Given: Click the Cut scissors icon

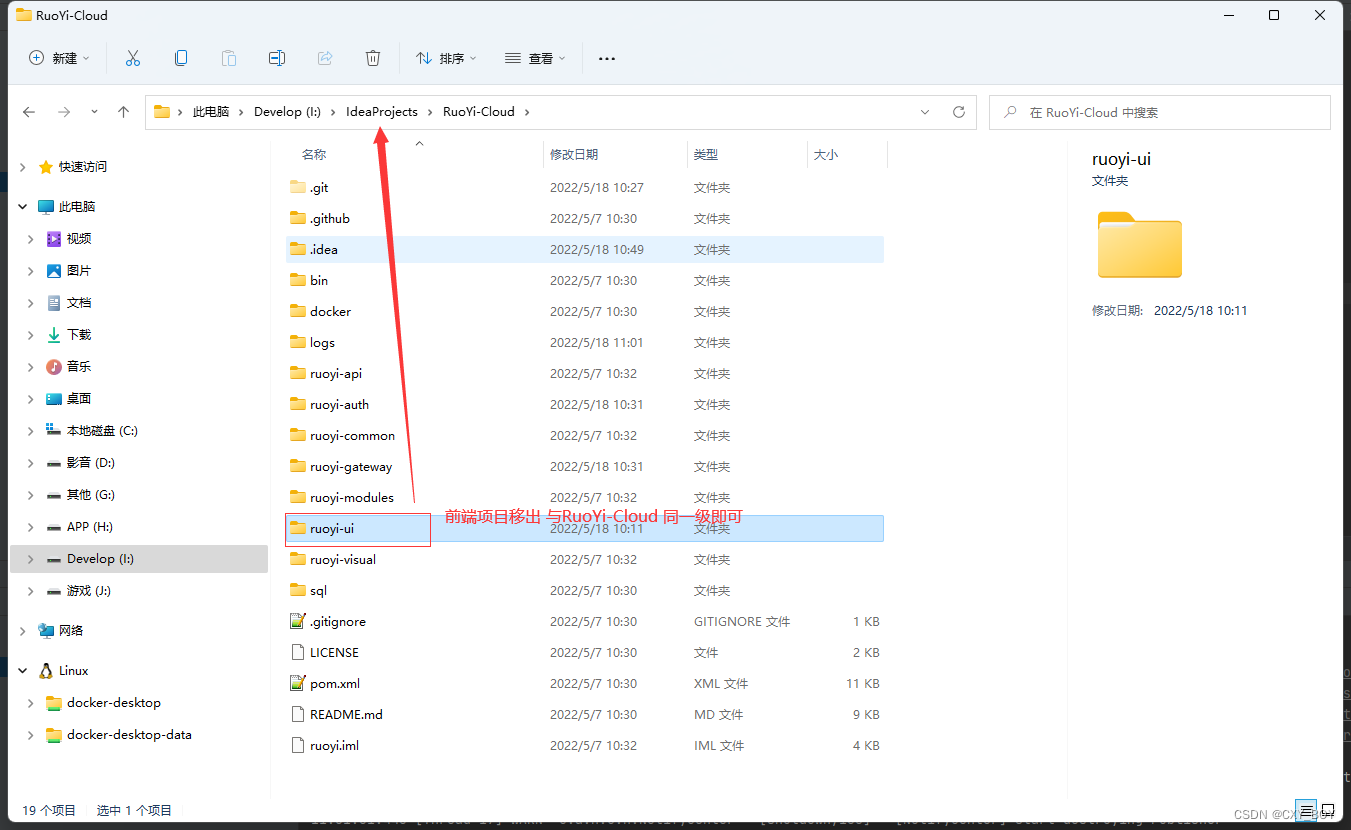Looking at the screenshot, I should click(x=133, y=58).
